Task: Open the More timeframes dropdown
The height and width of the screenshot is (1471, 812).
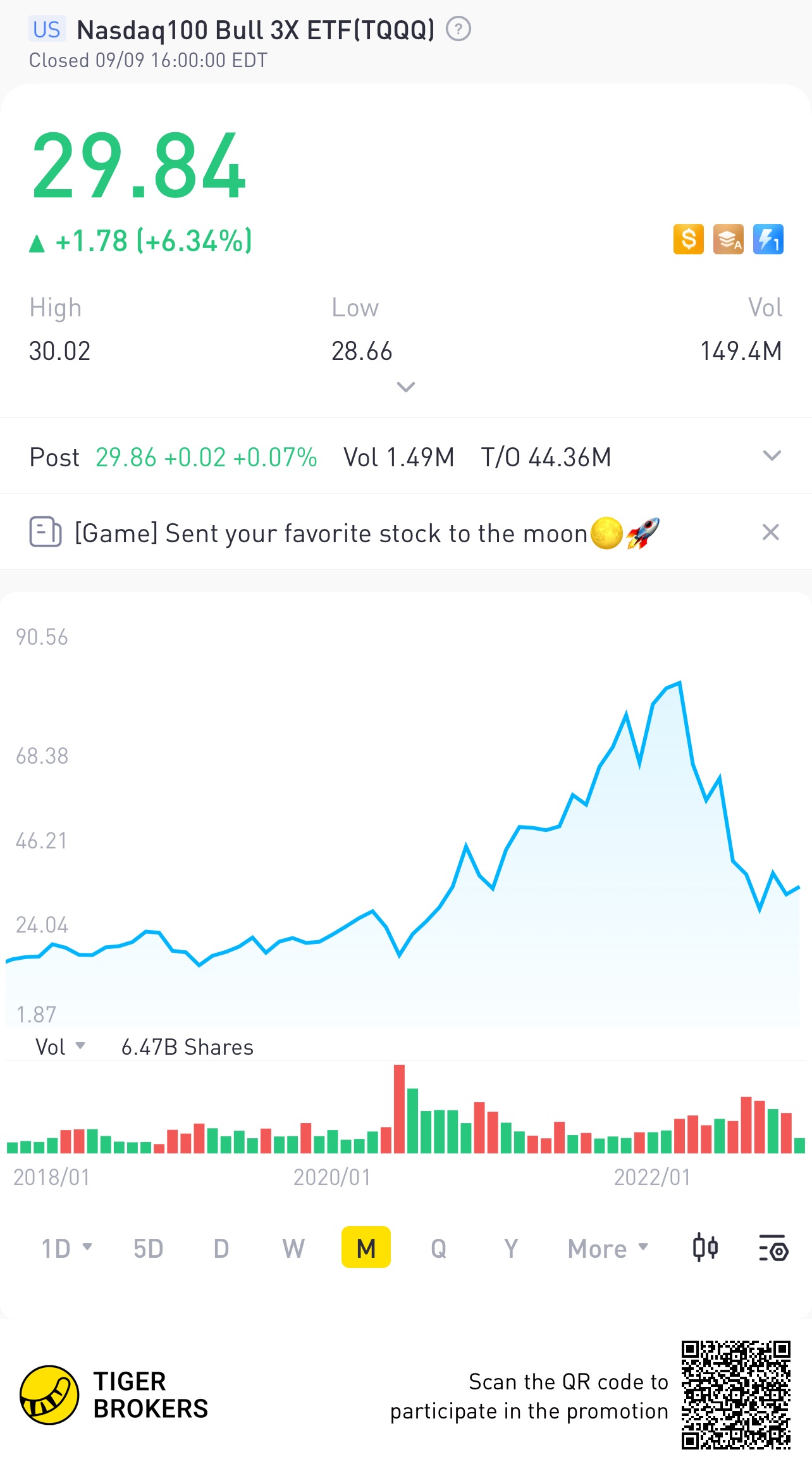Action: [608, 1248]
